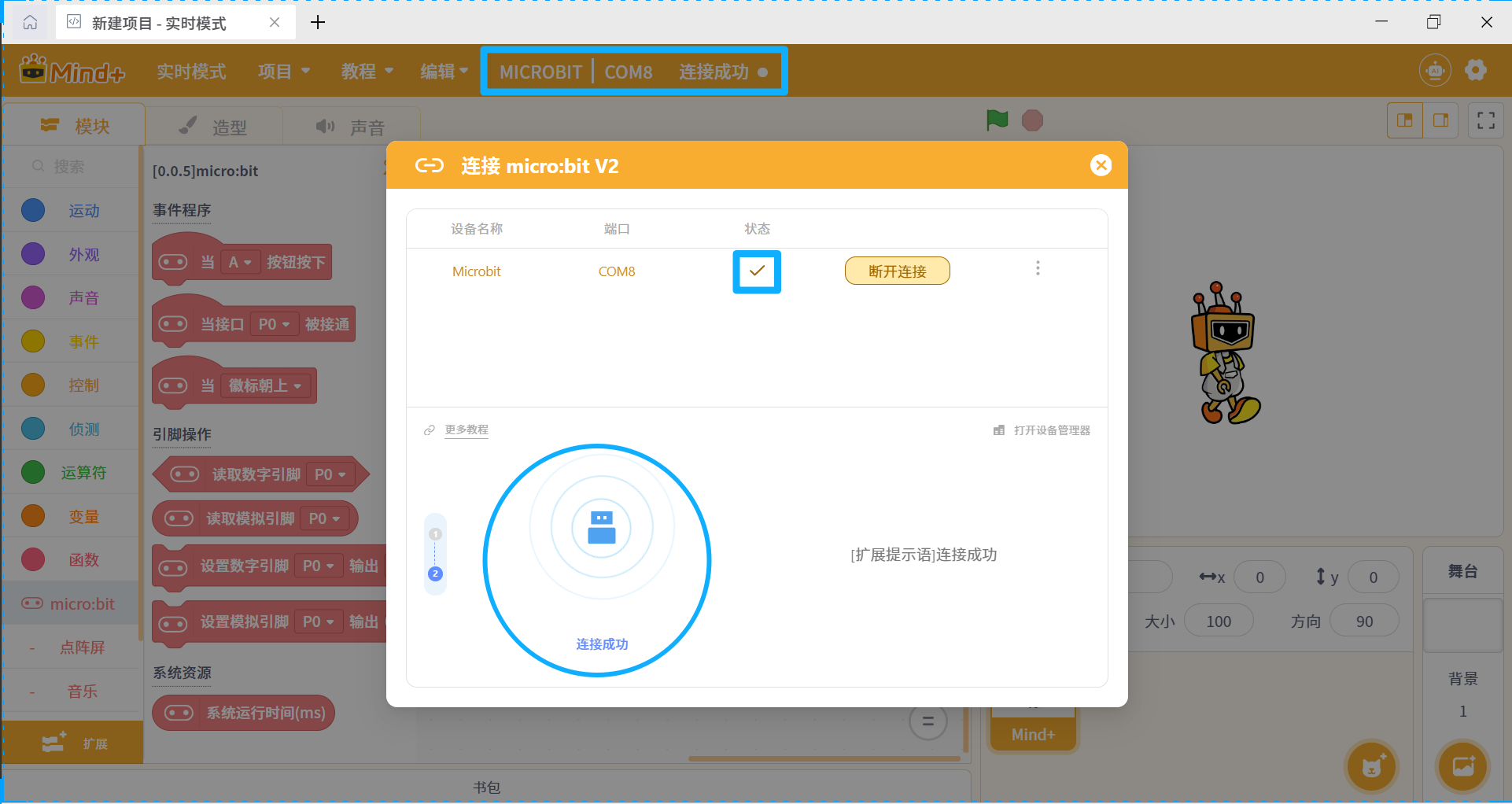Click COM8 connection status in toolbar

click(629, 72)
